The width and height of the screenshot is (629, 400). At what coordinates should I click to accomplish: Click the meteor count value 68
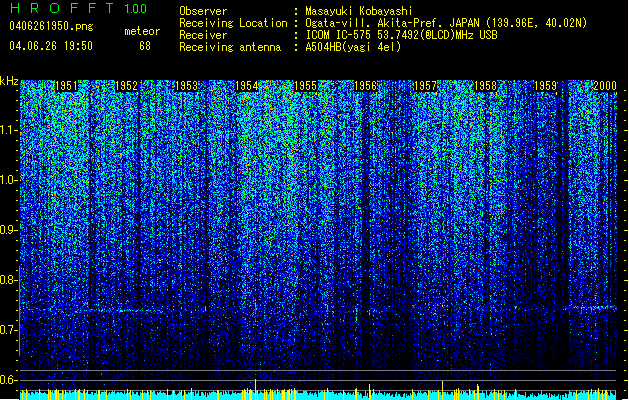coord(145,46)
